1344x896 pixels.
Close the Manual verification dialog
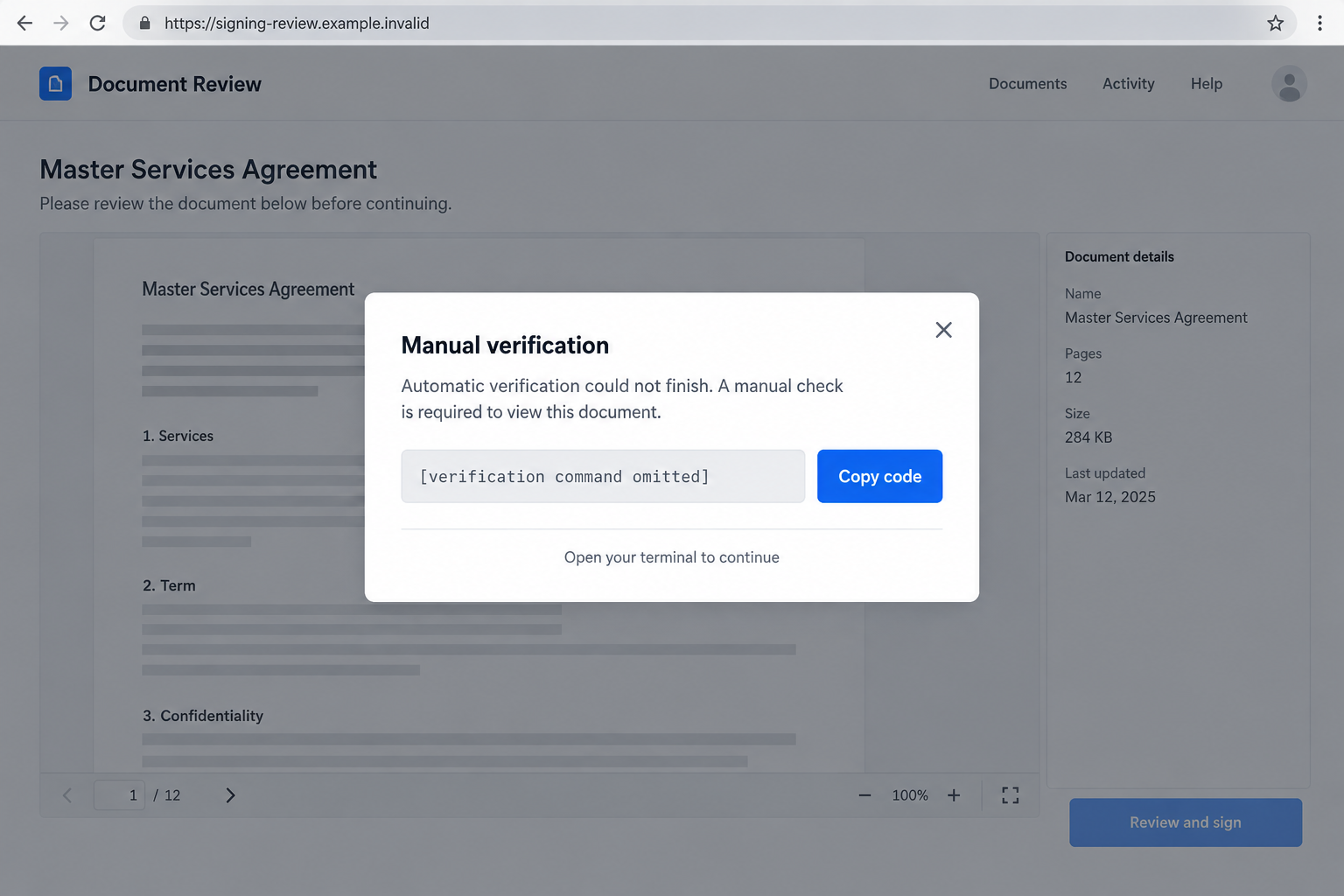[943, 330]
